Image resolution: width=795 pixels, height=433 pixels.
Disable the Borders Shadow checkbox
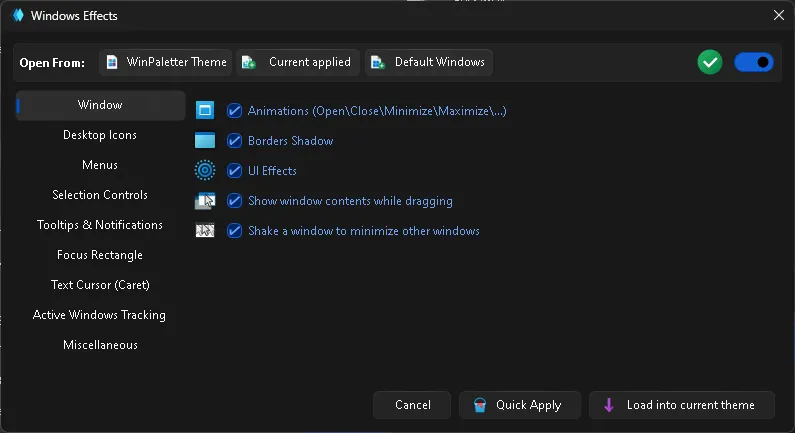coord(235,141)
